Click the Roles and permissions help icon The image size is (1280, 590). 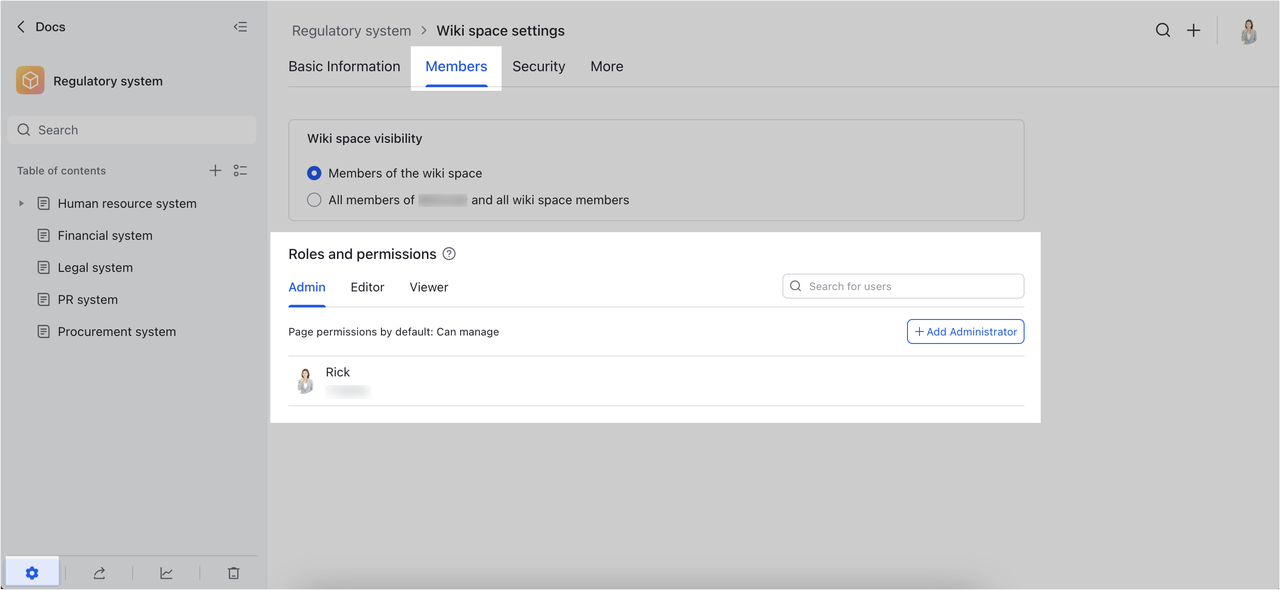pyautogui.click(x=448, y=254)
